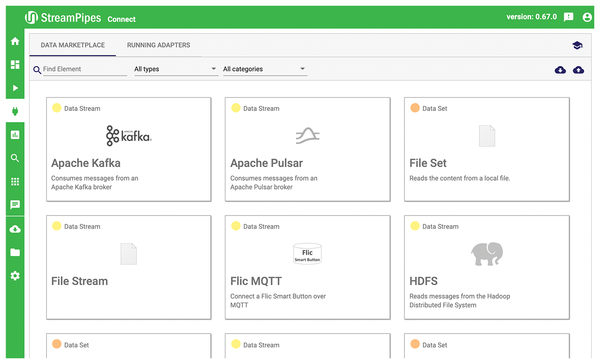Image resolution: width=600 pixels, height=364 pixels.
Task: Open the All types dropdown
Action: 176,69
